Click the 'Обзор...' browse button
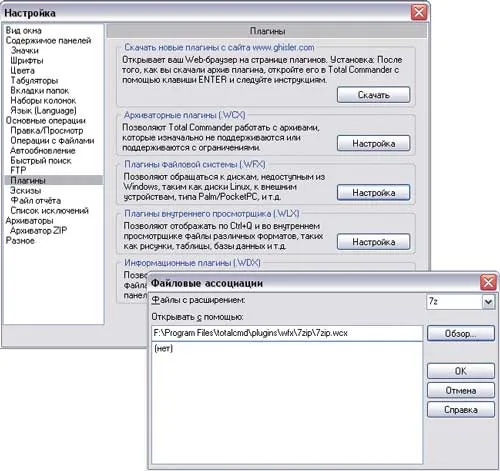This screenshot has height=471, width=500. tap(460, 333)
